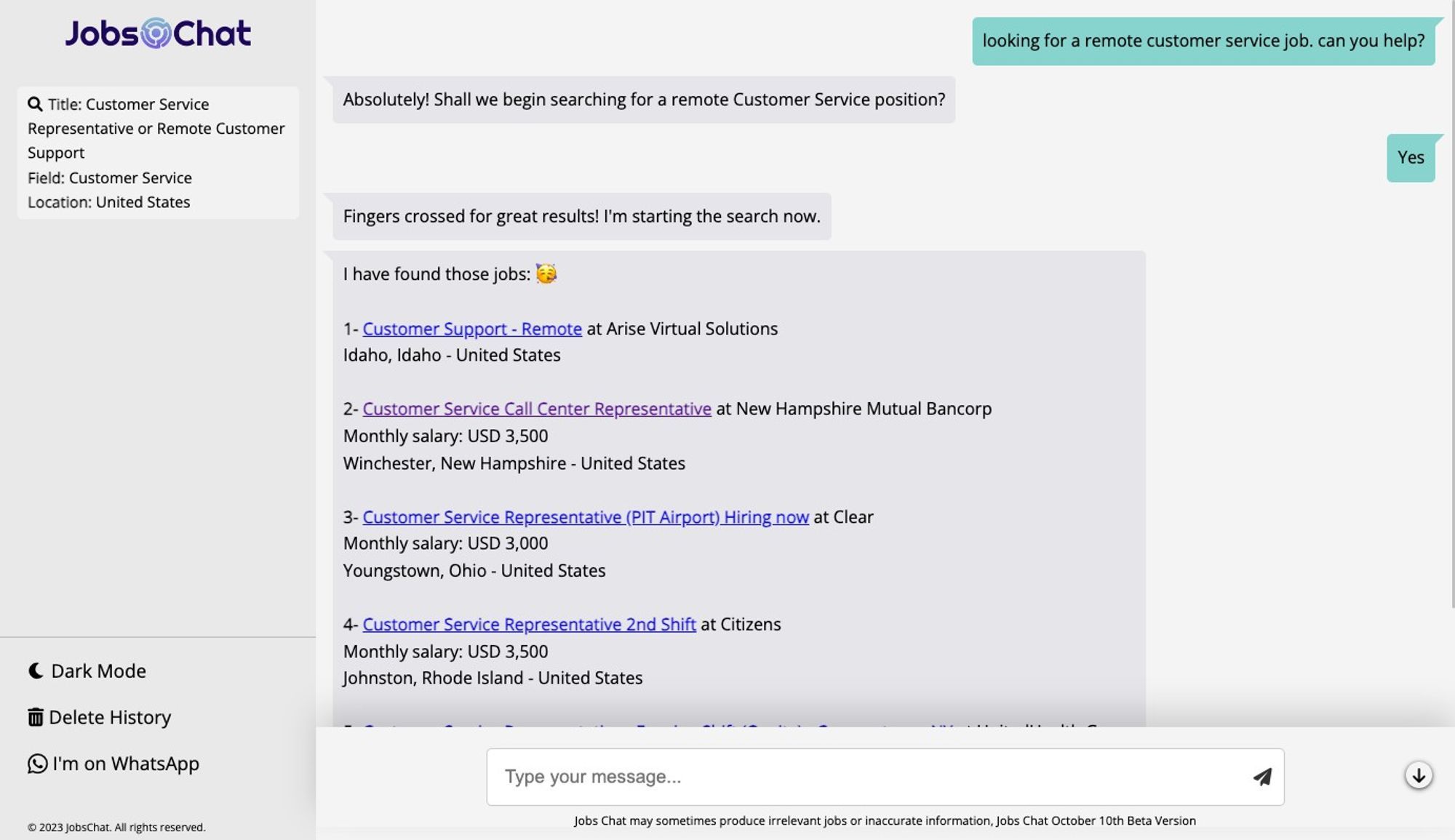Click 'looking for a remote customer service job' message
Viewport: 1455px width, 840px height.
pyautogui.click(x=1203, y=41)
